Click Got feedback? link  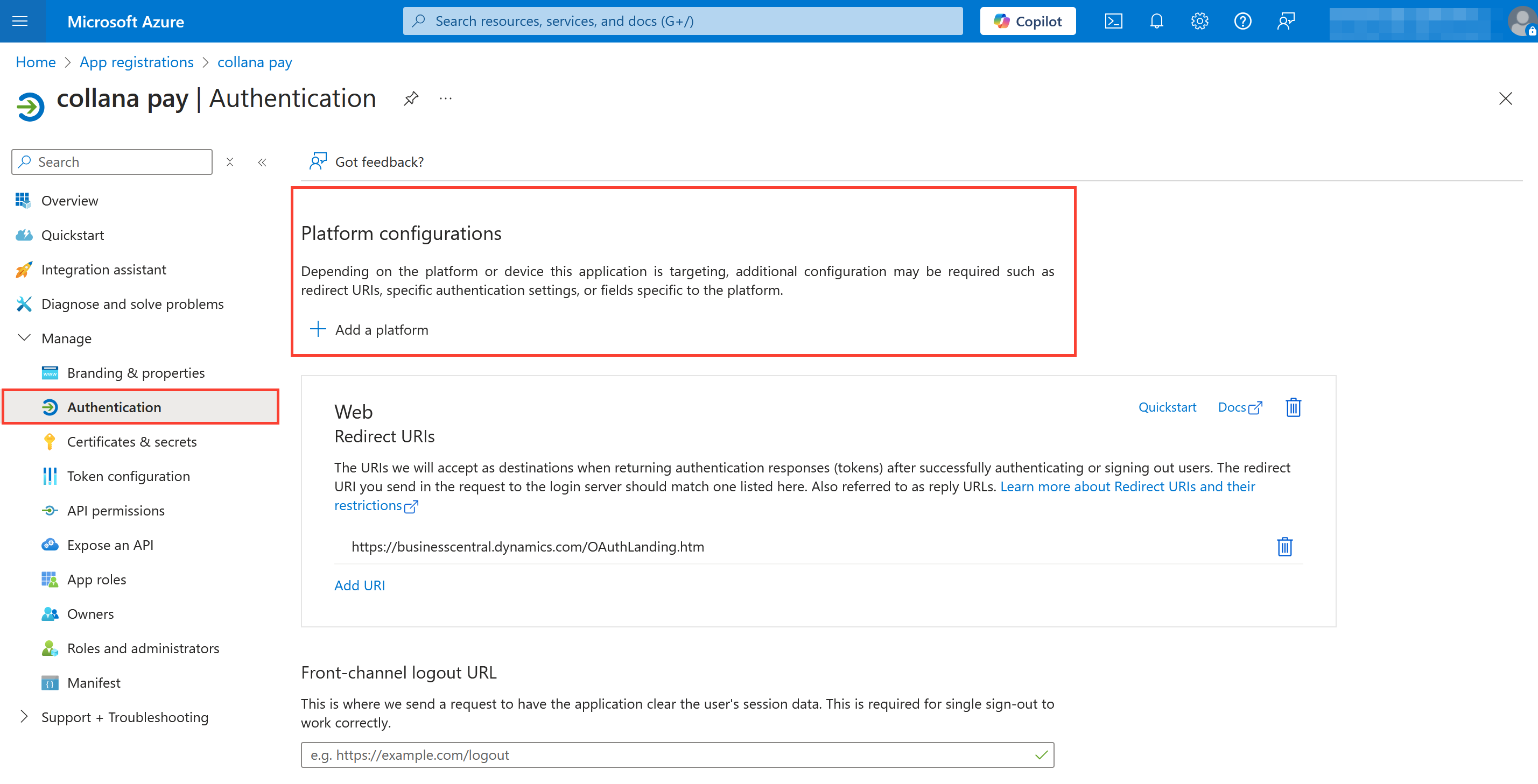(x=367, y=161)
